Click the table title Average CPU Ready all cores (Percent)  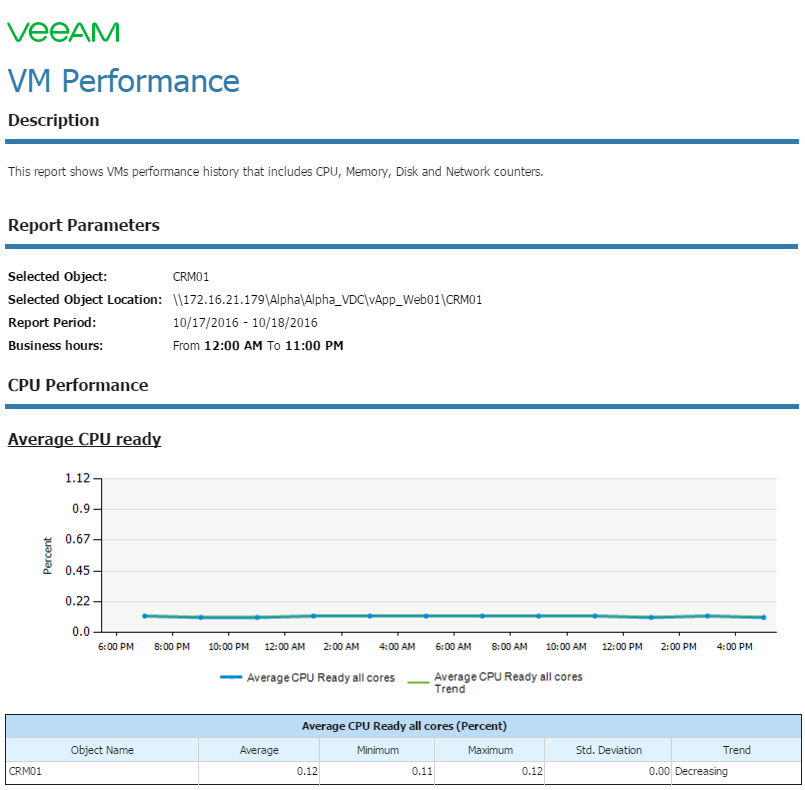point(404,726)
